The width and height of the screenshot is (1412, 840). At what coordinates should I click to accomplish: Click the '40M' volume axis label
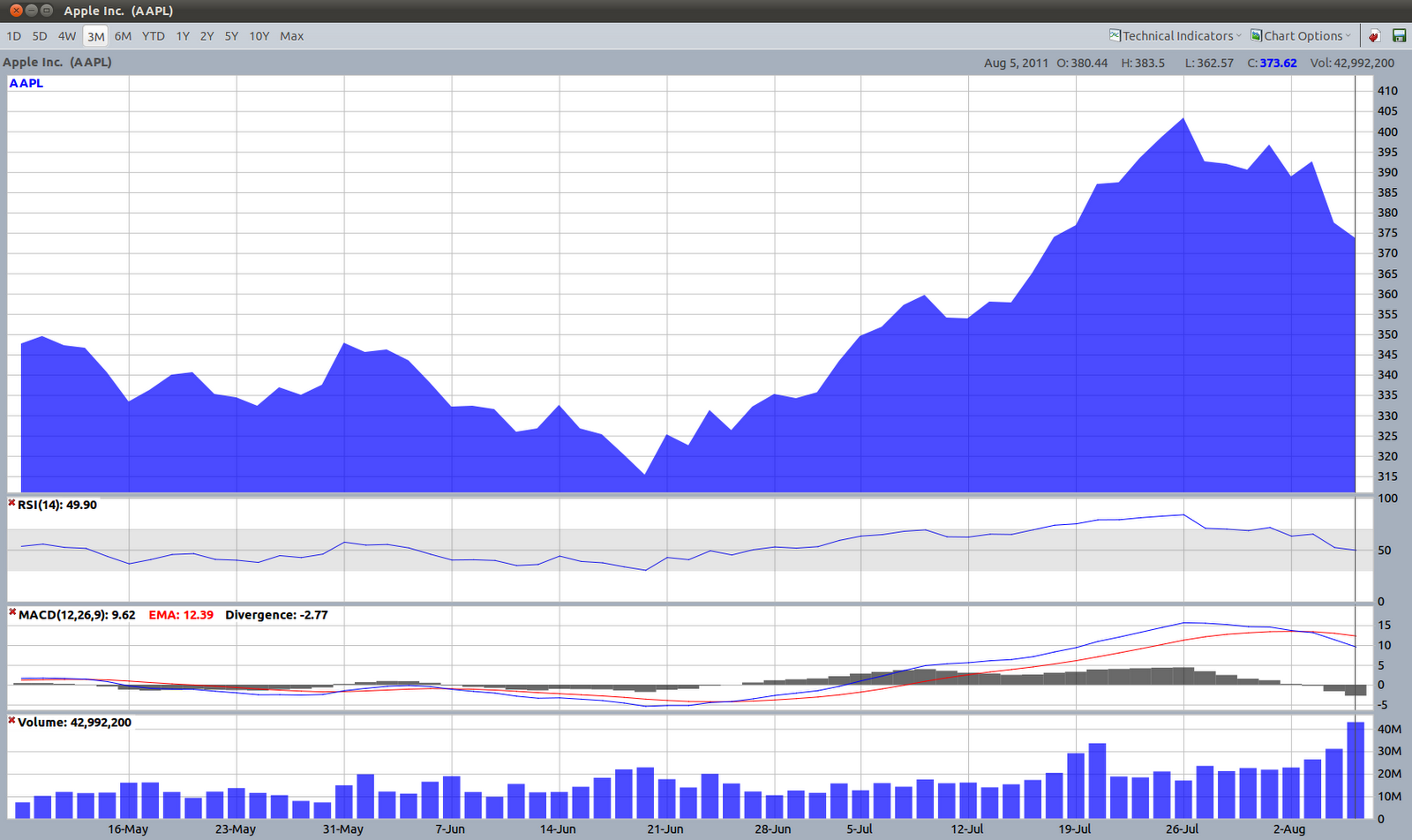point(1390,730)
